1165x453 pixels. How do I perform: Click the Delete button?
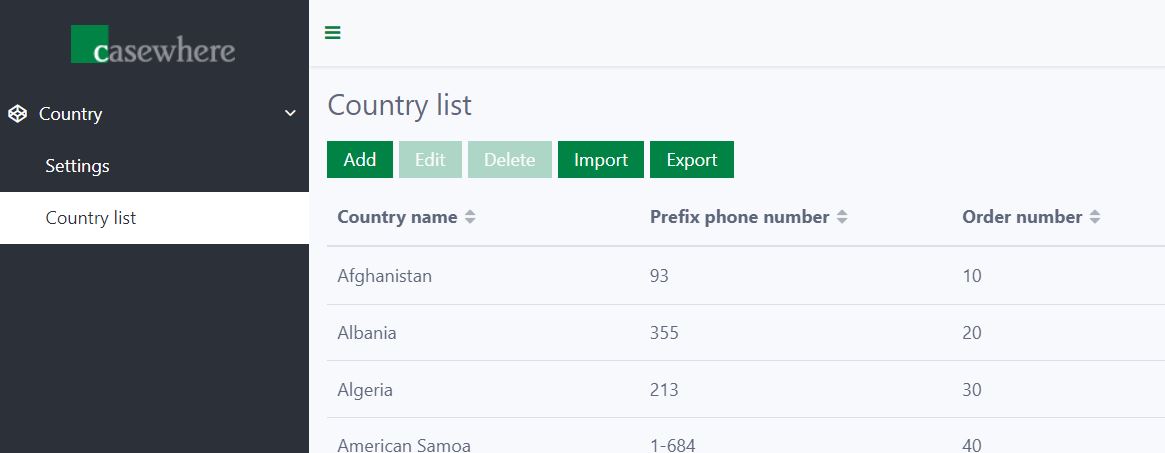(x=510, y=160)
